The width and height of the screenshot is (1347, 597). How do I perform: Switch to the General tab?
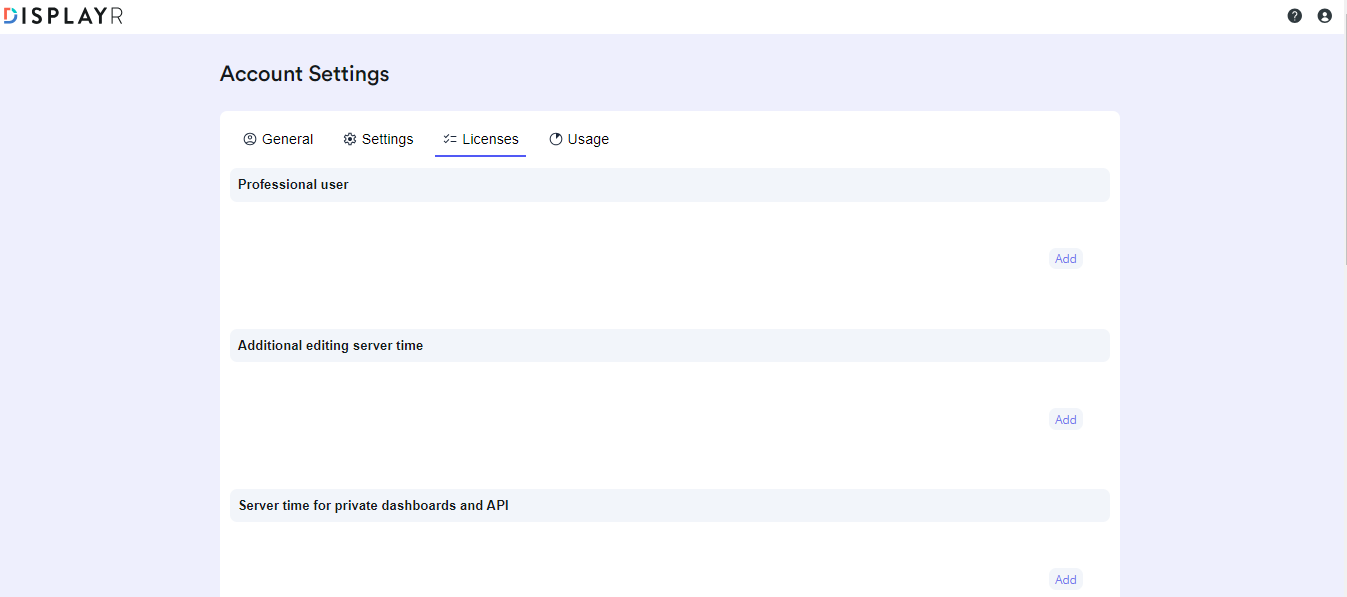pyautogui.click(x=279, y=139)
